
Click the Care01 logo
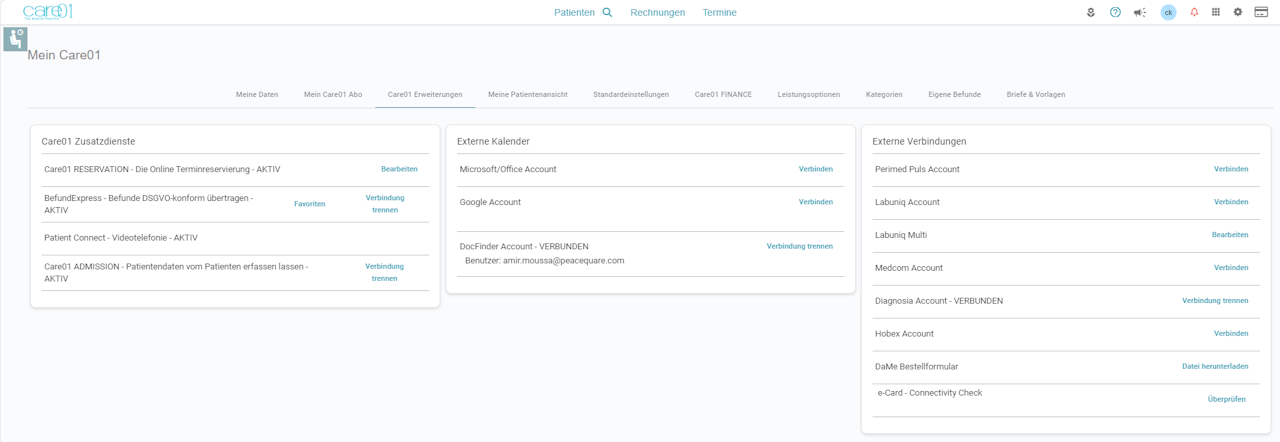pyautogui.click(x=47, y=12)
